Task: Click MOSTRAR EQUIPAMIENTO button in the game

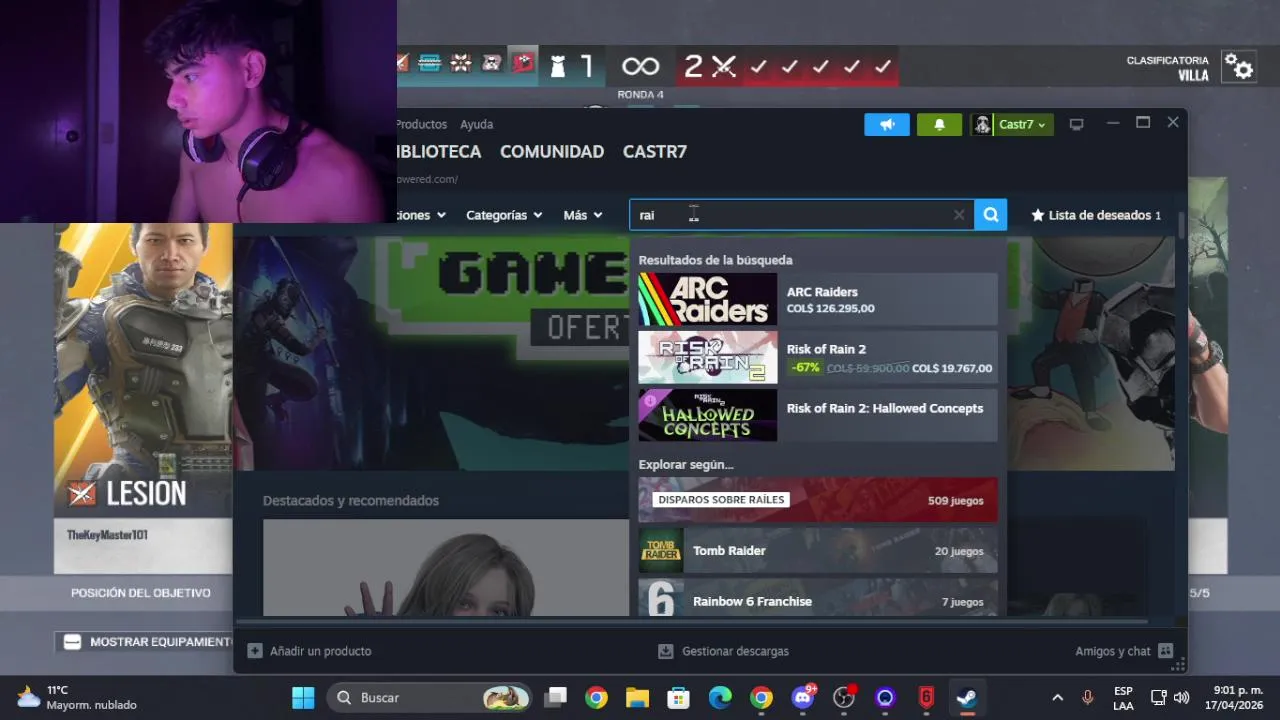Action: [x=146, y=642]
